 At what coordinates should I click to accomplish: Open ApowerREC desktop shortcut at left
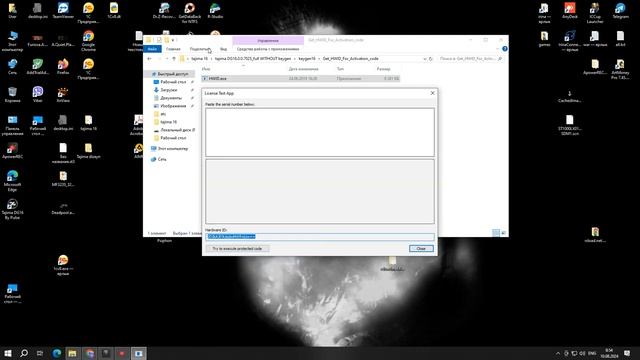click(x=12, y=150)
